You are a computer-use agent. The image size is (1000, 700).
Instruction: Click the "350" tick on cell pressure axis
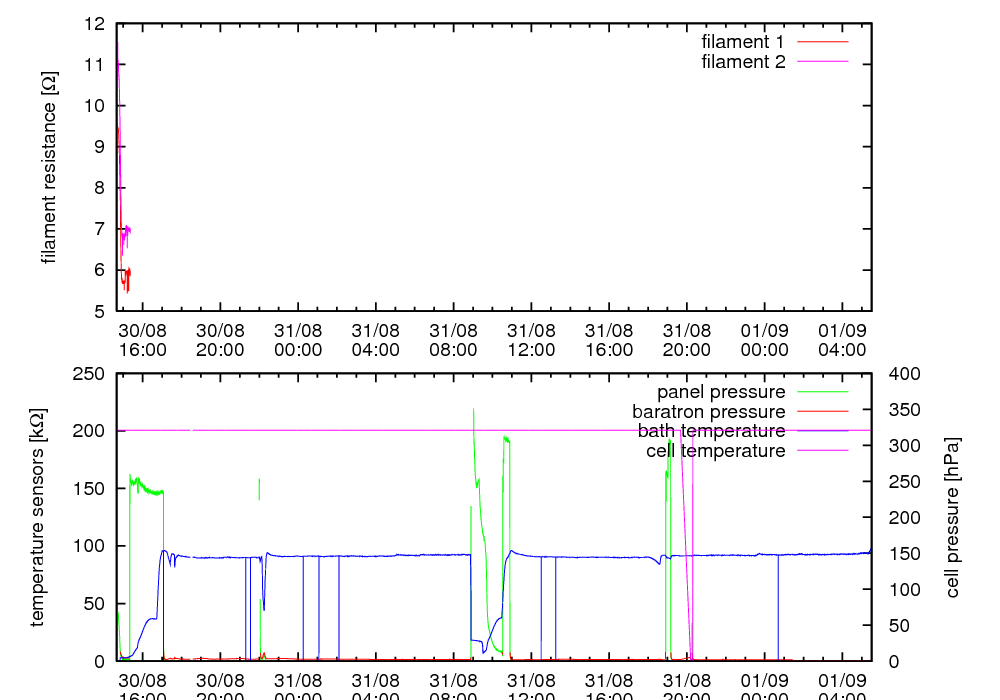898,409
